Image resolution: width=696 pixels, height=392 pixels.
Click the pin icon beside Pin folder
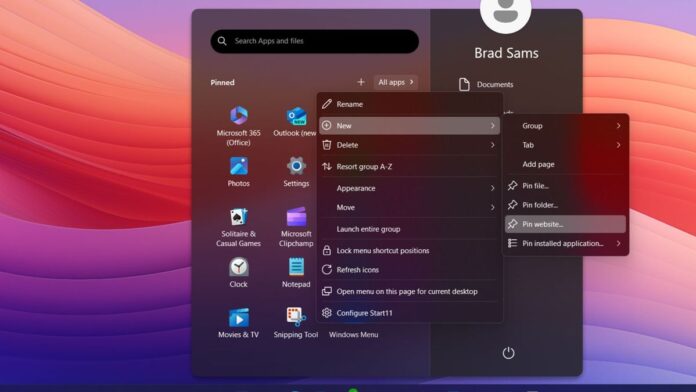[512, 205]
